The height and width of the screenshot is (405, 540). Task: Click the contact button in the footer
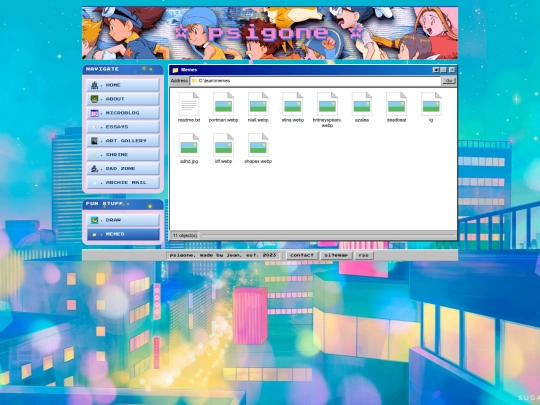(x=302, y=255)
